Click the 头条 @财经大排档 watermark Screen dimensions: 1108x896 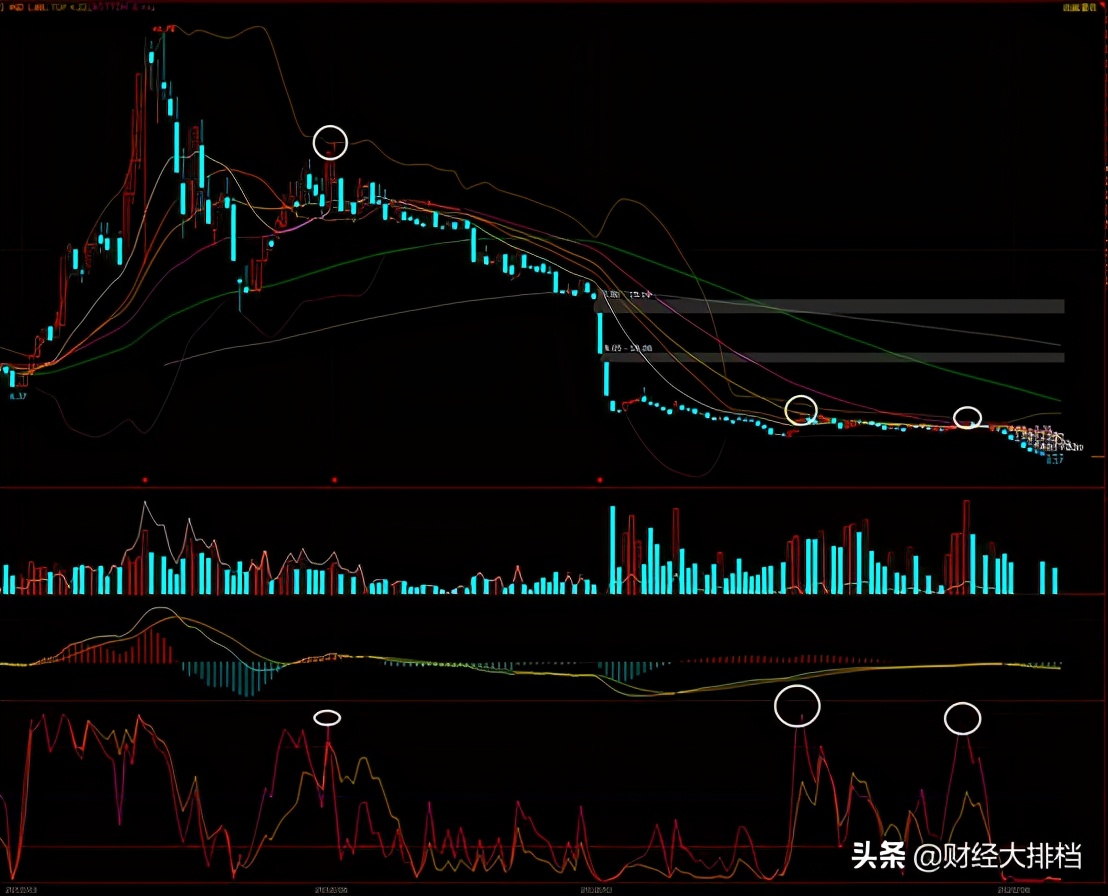click(966, 856)
